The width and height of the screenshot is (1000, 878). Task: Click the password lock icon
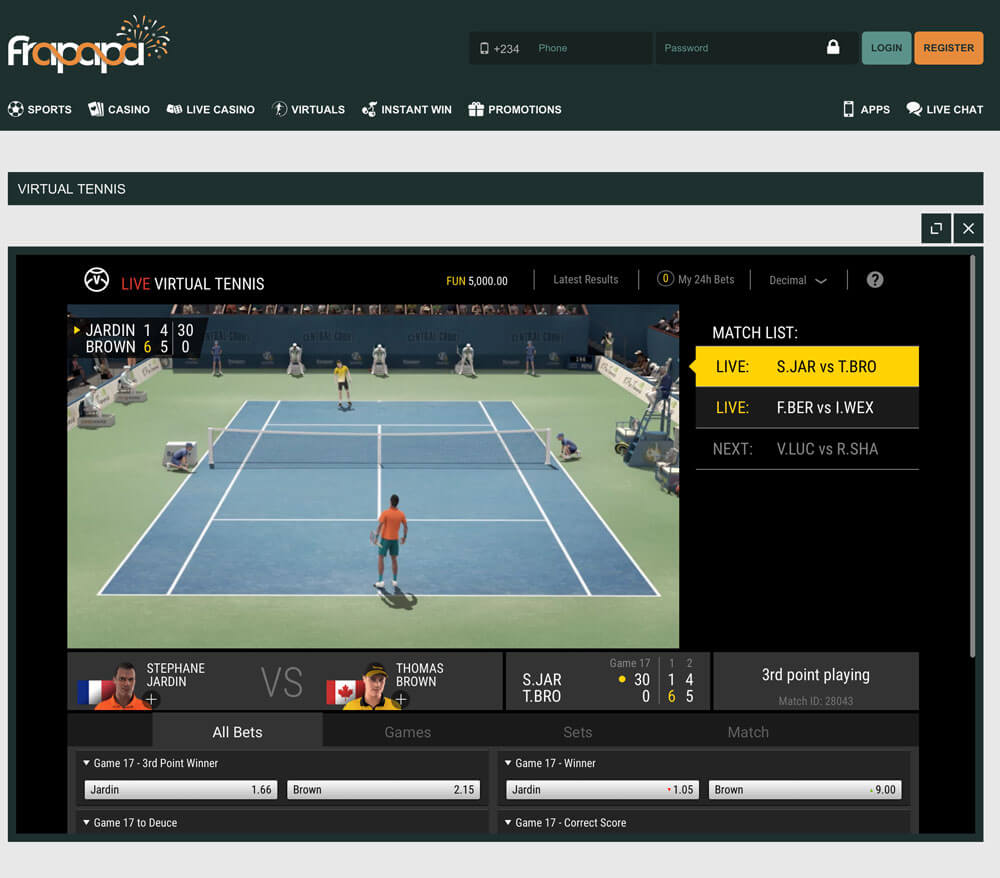833,48
